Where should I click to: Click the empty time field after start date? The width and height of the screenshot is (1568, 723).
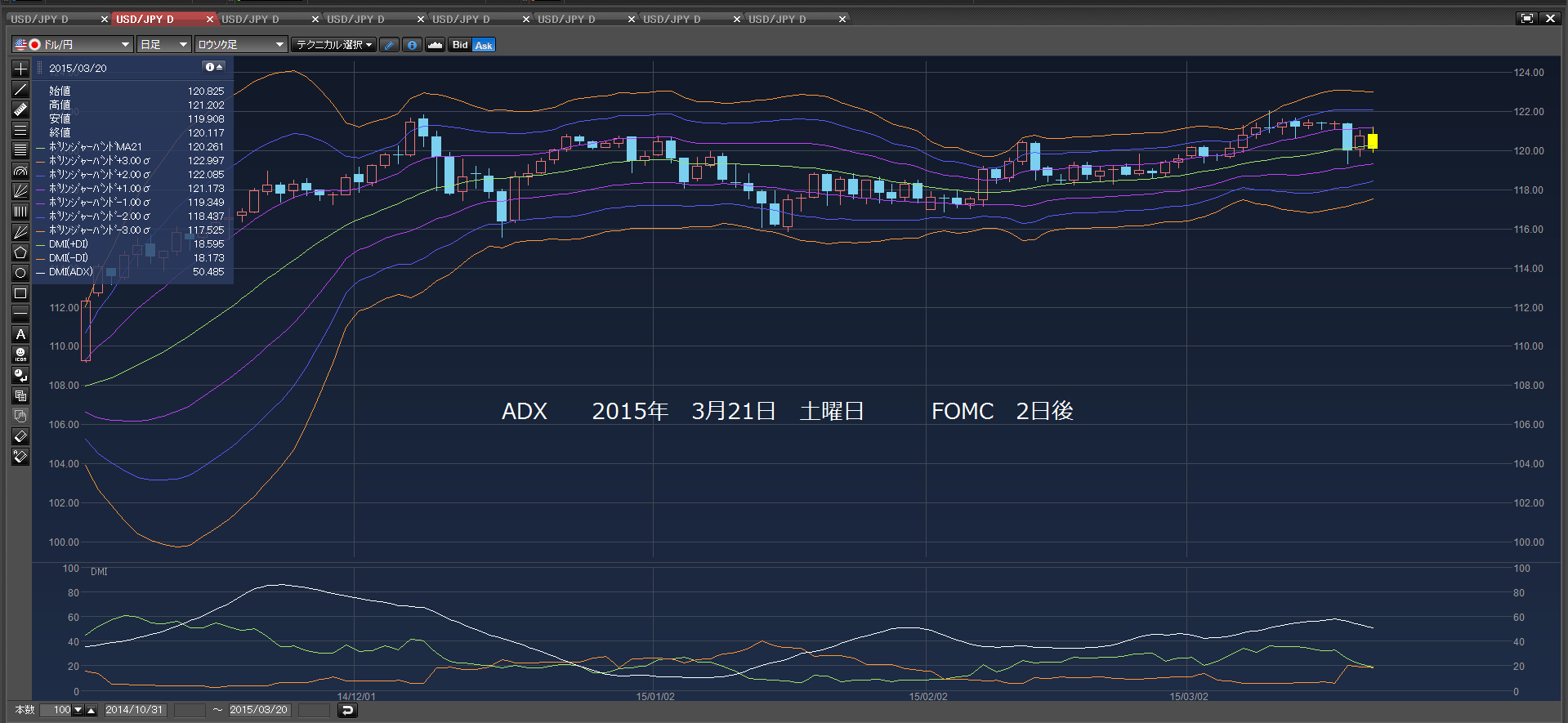click(x=190, y=710)
